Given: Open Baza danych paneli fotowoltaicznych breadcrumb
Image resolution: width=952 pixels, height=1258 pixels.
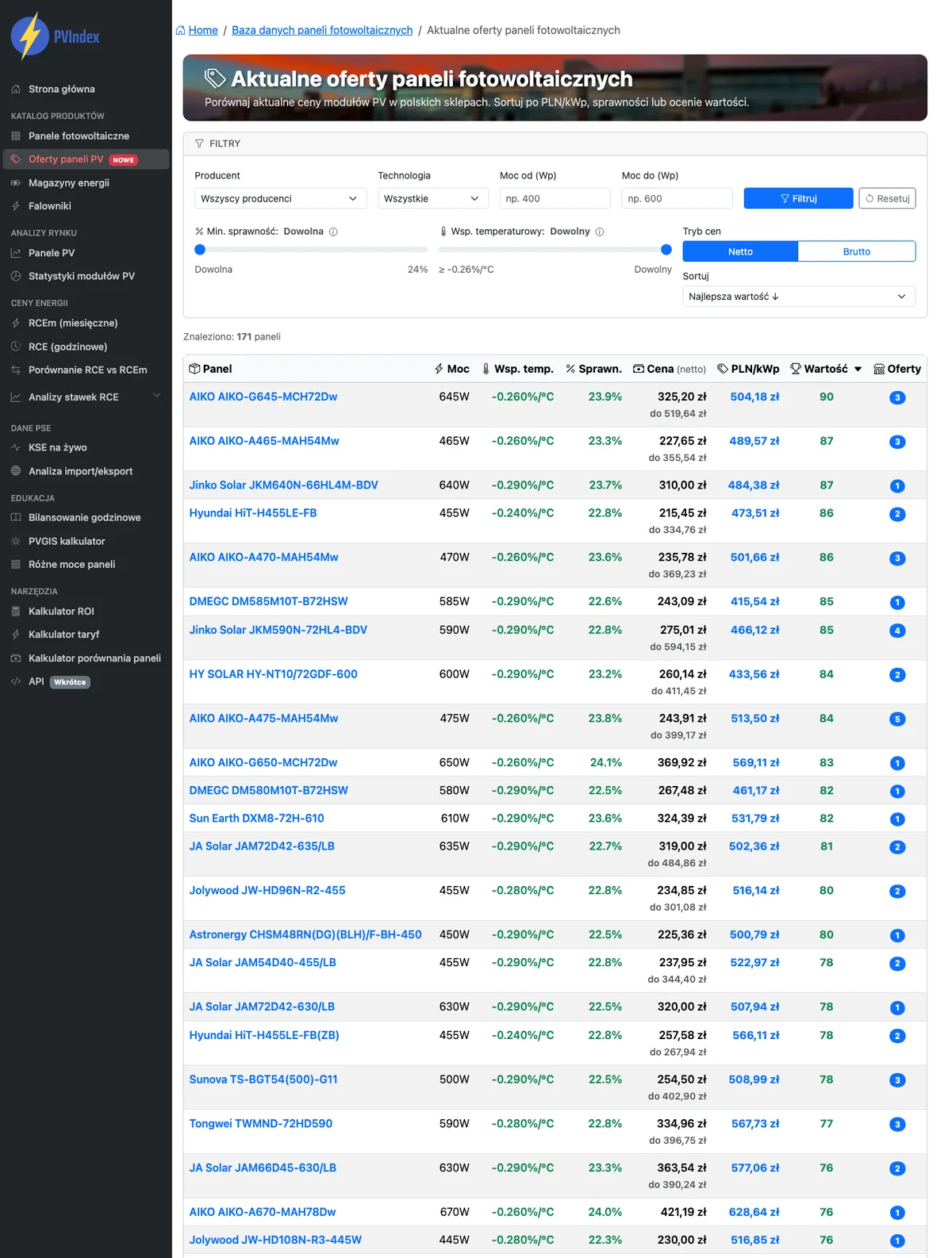Looking at the screenshot, I should 322,30.
